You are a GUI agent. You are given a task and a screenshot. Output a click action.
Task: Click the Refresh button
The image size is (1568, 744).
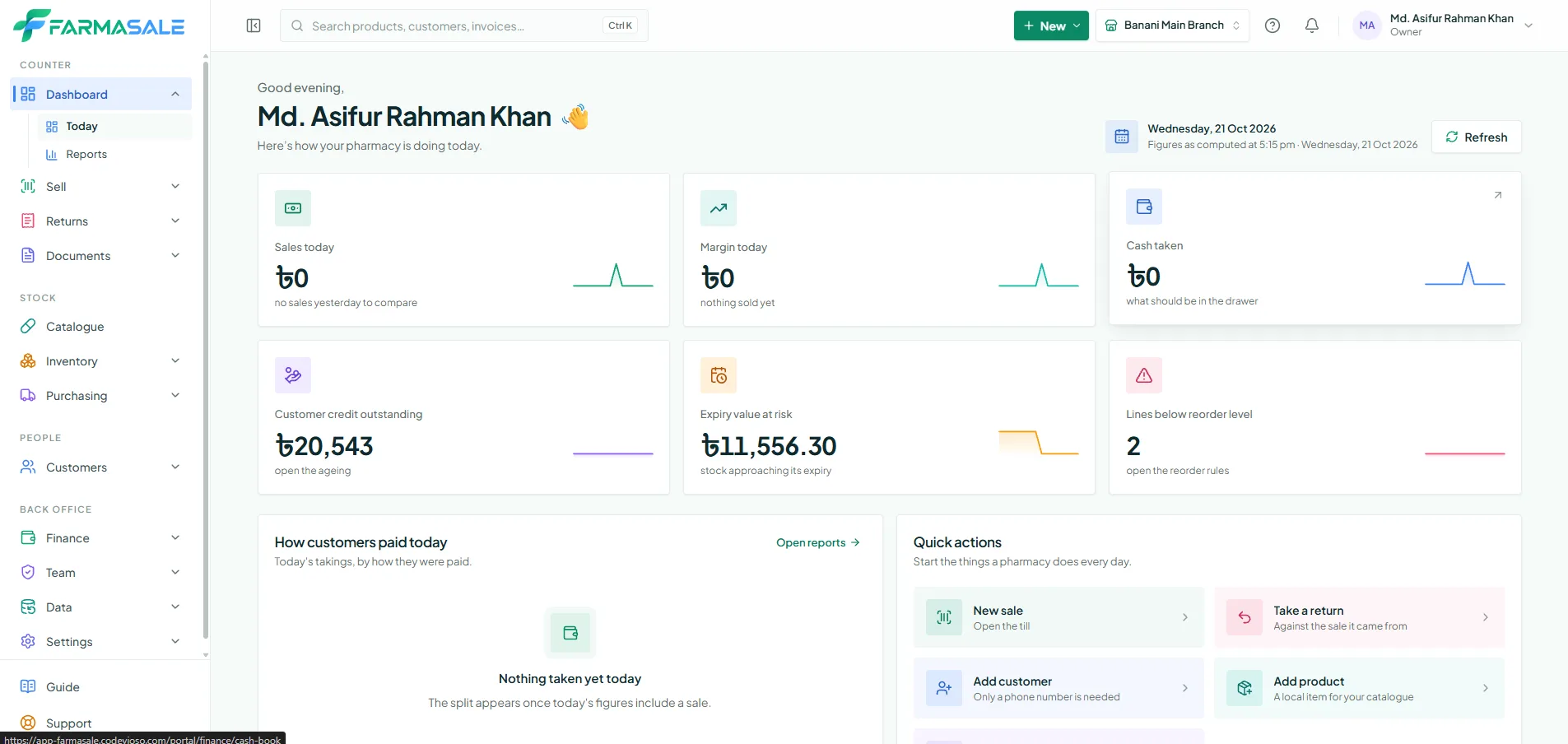(1477, 137)
